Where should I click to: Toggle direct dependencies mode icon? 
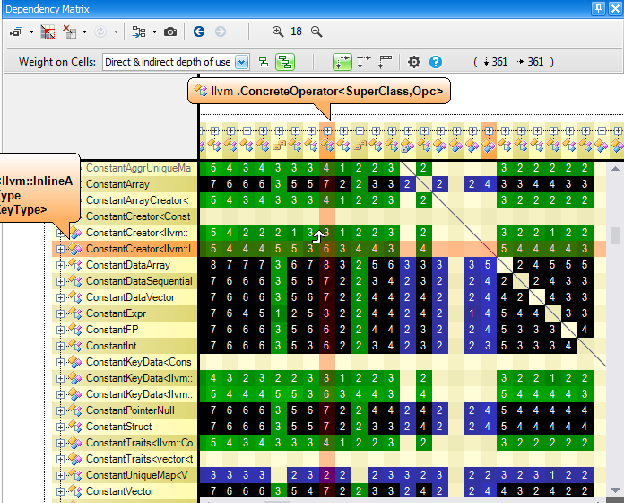[263, 62]
